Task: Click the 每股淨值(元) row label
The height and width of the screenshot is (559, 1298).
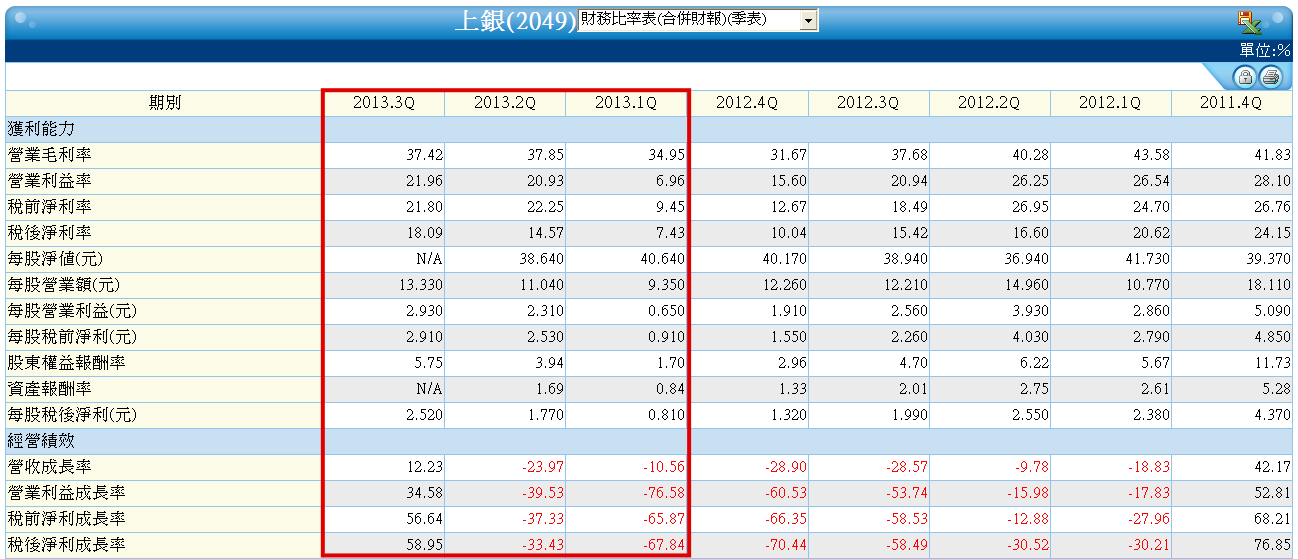Action: (x=56, y=259)
